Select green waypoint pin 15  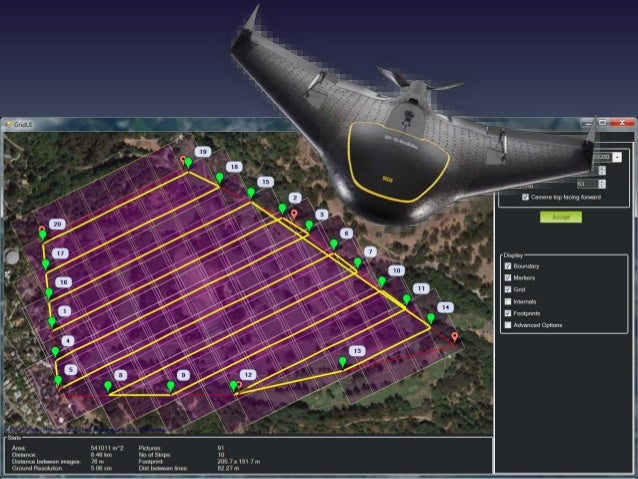tap(251, 193)
